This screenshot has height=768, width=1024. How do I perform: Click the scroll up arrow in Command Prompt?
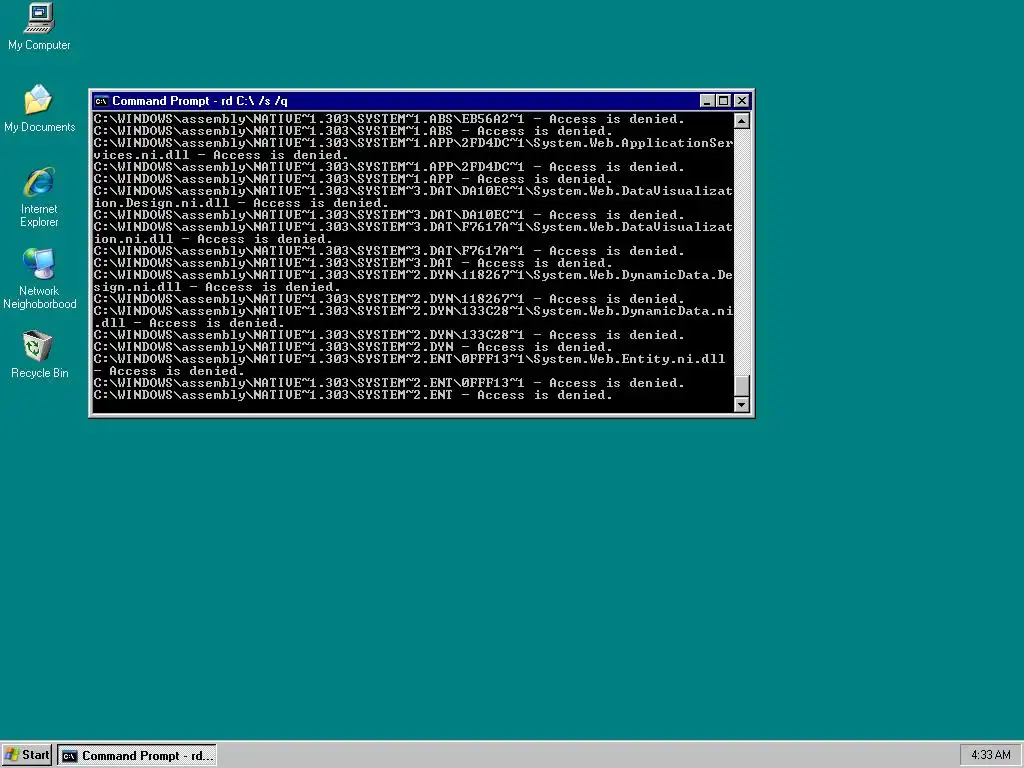[x=741, y=120]
